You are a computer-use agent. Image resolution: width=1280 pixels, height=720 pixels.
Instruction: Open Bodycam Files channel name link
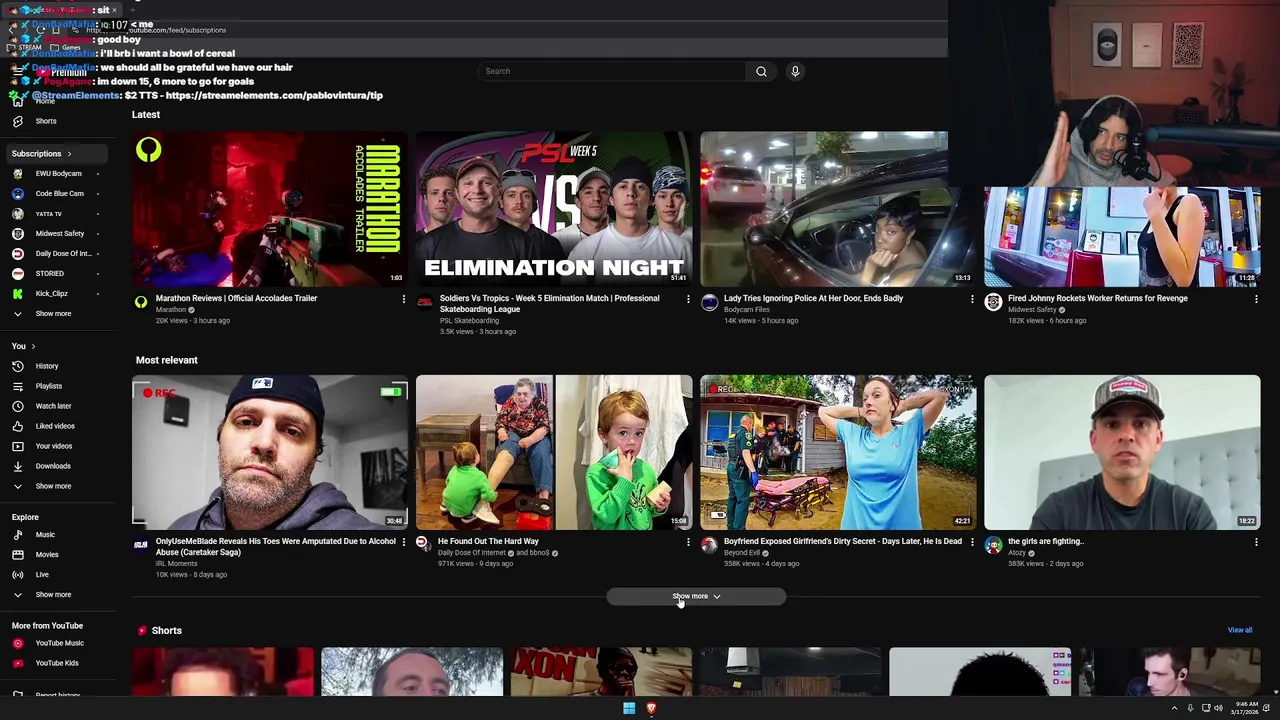point(746,310)
